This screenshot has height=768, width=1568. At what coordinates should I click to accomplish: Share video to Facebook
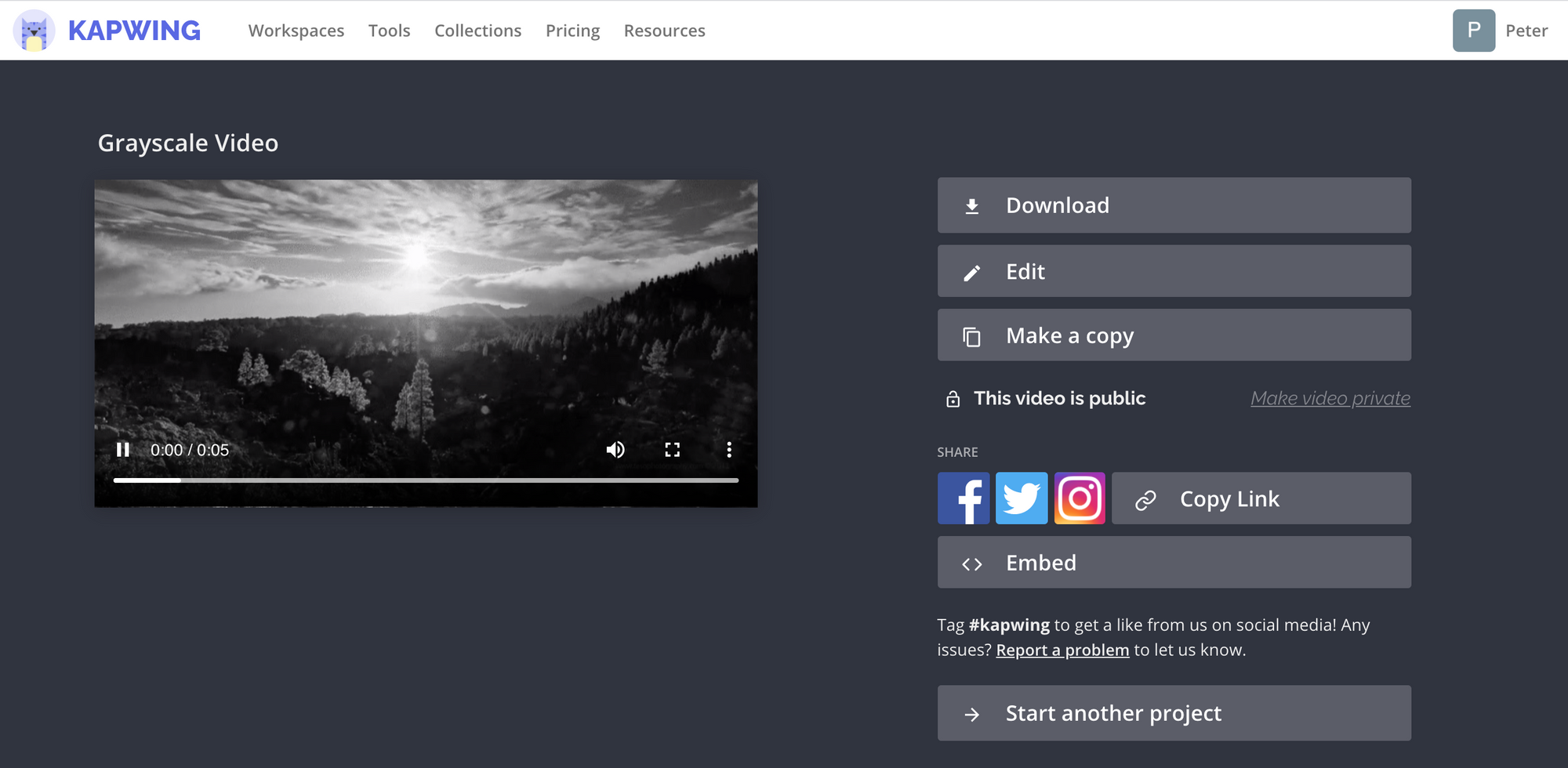pos(964,498)
